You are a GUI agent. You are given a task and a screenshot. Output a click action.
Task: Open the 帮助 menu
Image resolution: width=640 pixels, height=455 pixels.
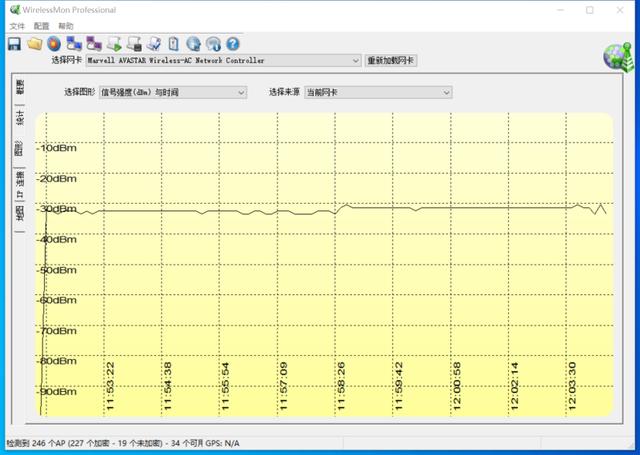66,26
